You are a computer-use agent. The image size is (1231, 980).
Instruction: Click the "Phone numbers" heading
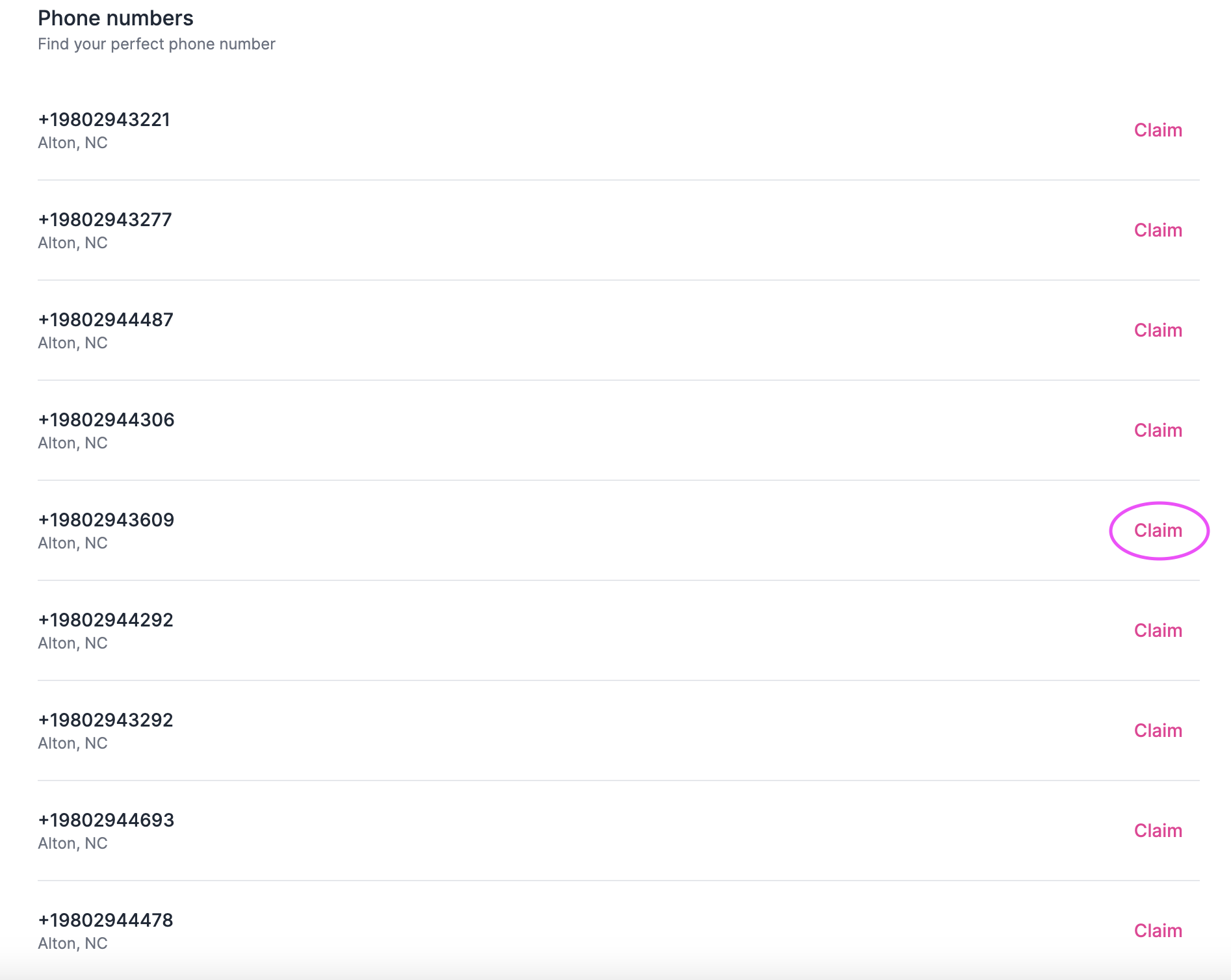point(116,18)
